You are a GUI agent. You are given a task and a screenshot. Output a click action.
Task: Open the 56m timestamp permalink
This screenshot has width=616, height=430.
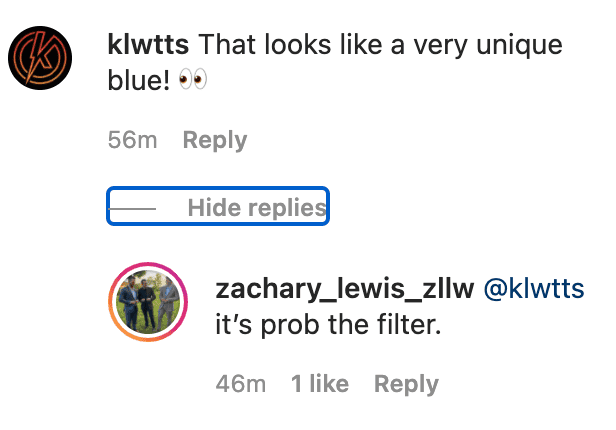pos(132,140)
